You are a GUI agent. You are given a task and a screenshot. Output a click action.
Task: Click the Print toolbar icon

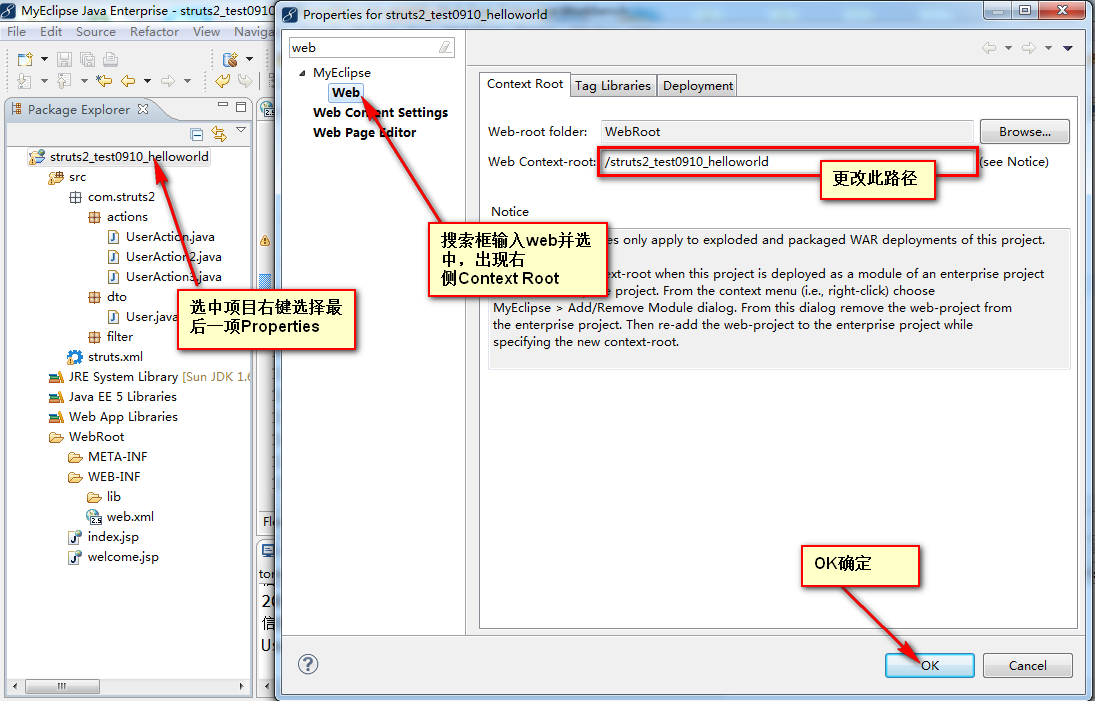[x=110, y=60]
